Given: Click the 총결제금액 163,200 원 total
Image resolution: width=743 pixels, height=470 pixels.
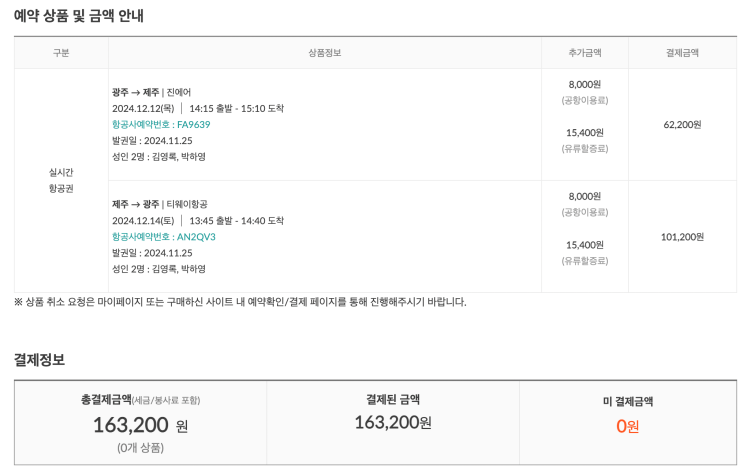Looking at the screenshot, I should [140, 425].
